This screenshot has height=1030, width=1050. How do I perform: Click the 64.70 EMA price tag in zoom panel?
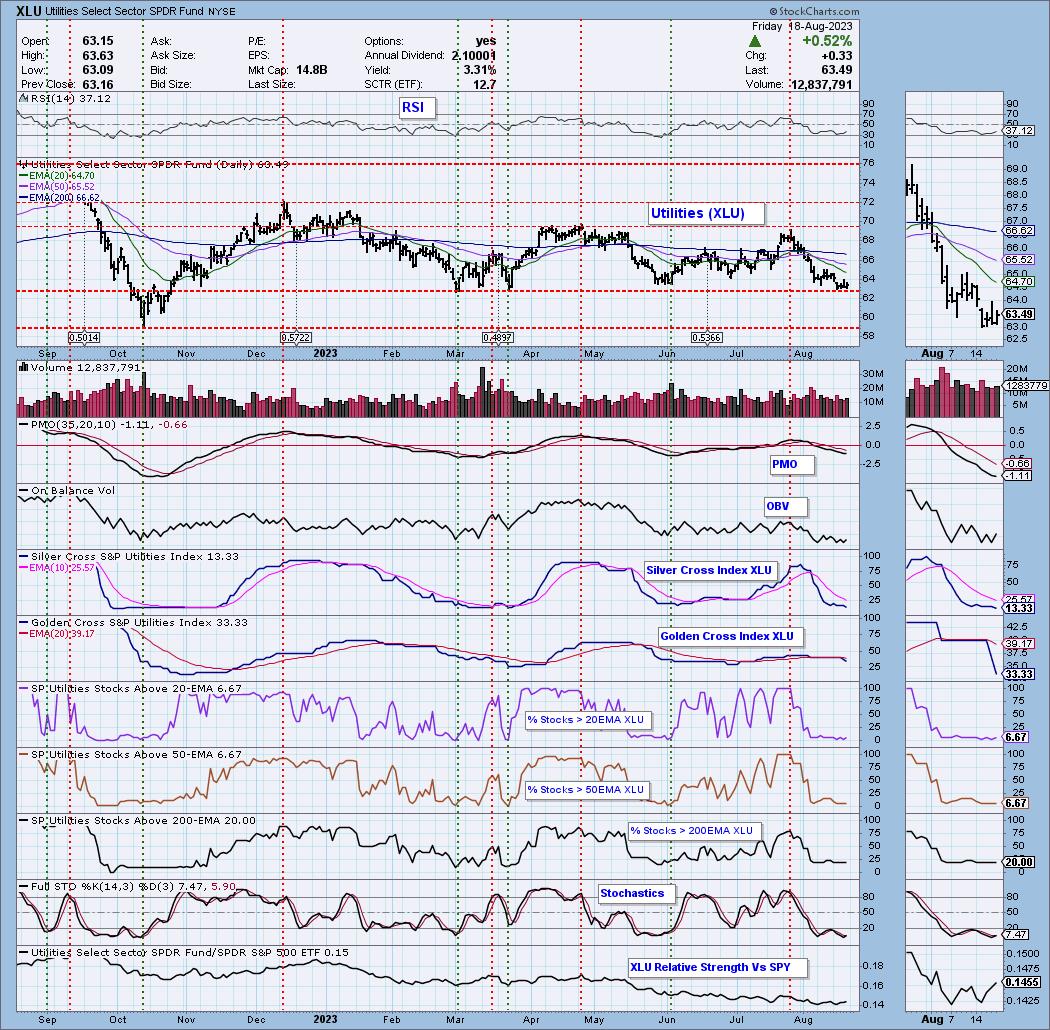click(1019, 281)
